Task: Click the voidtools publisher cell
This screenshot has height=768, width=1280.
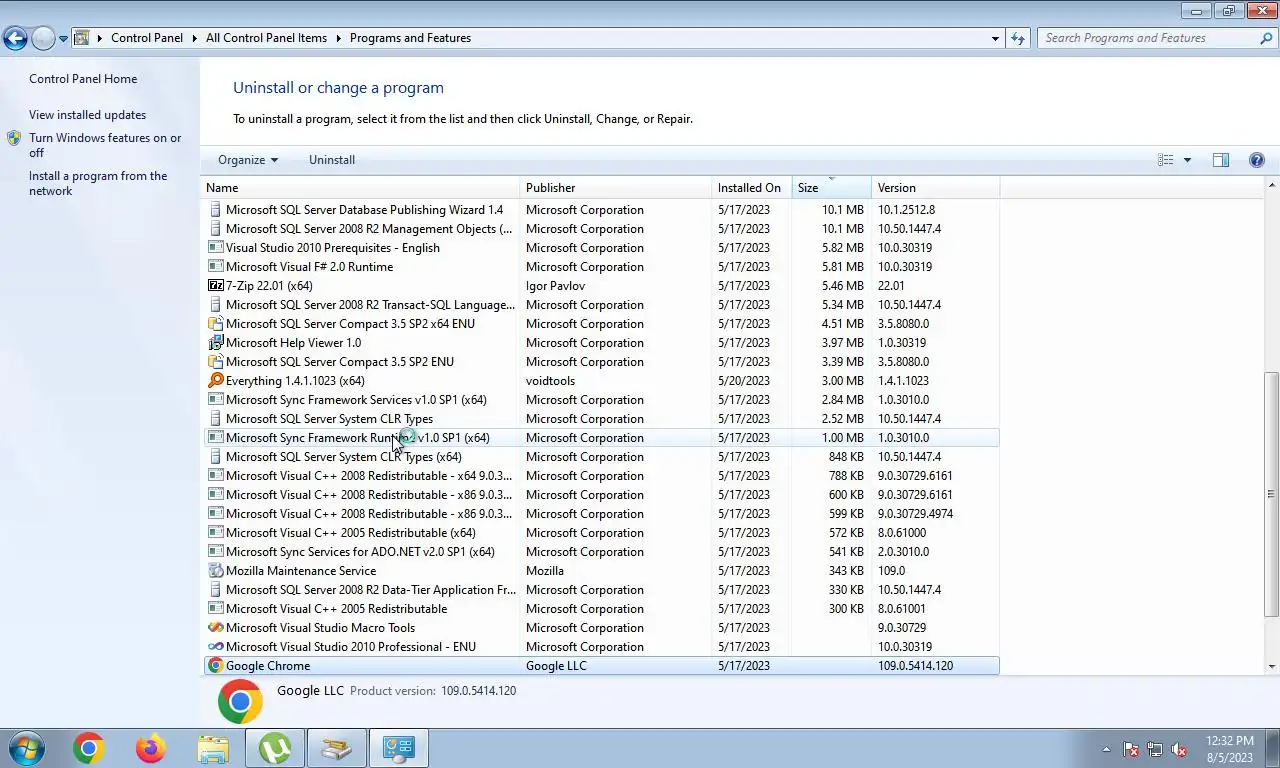Action: (x=550, y=381)
